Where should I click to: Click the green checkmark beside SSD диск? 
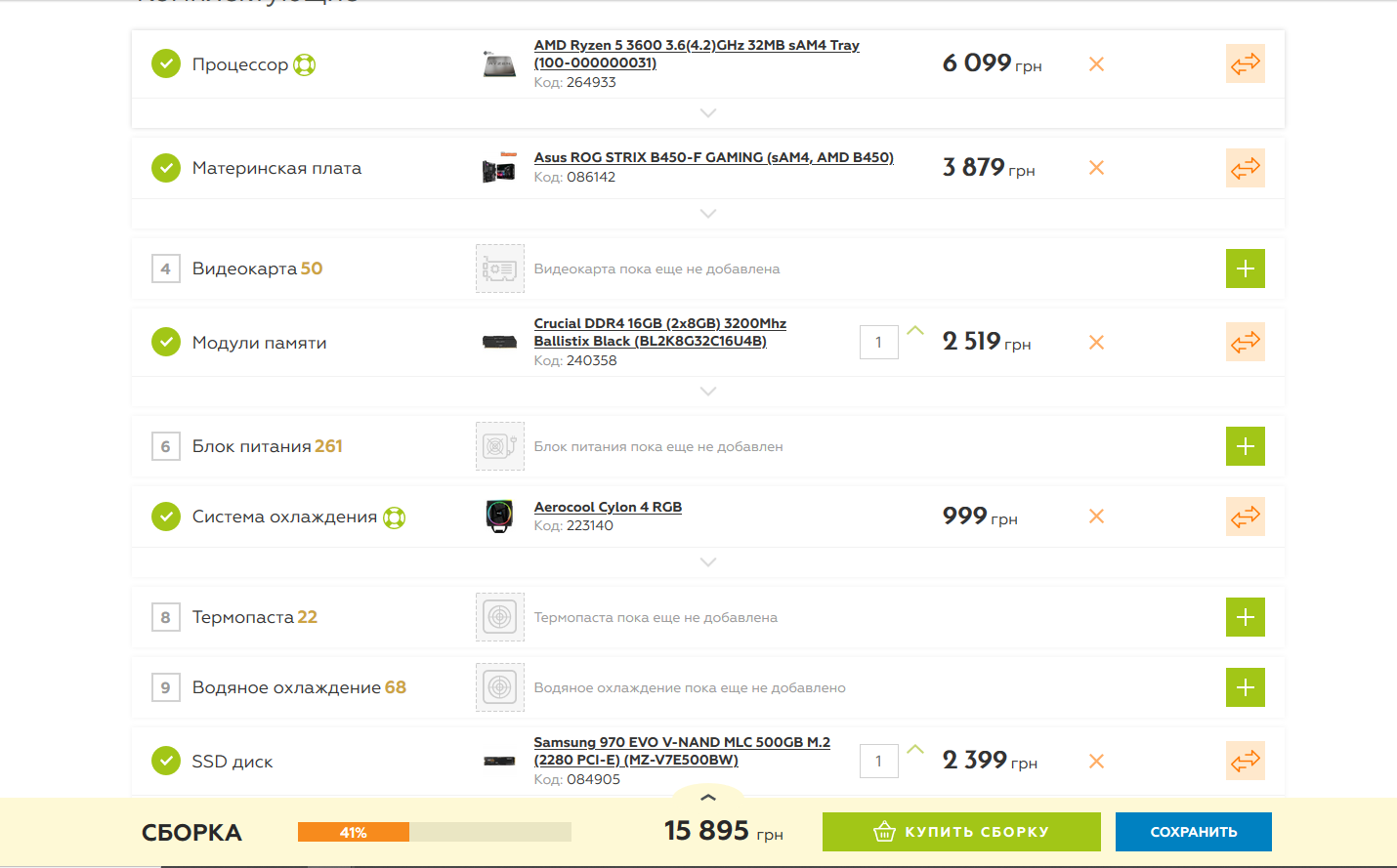point(166,761)
